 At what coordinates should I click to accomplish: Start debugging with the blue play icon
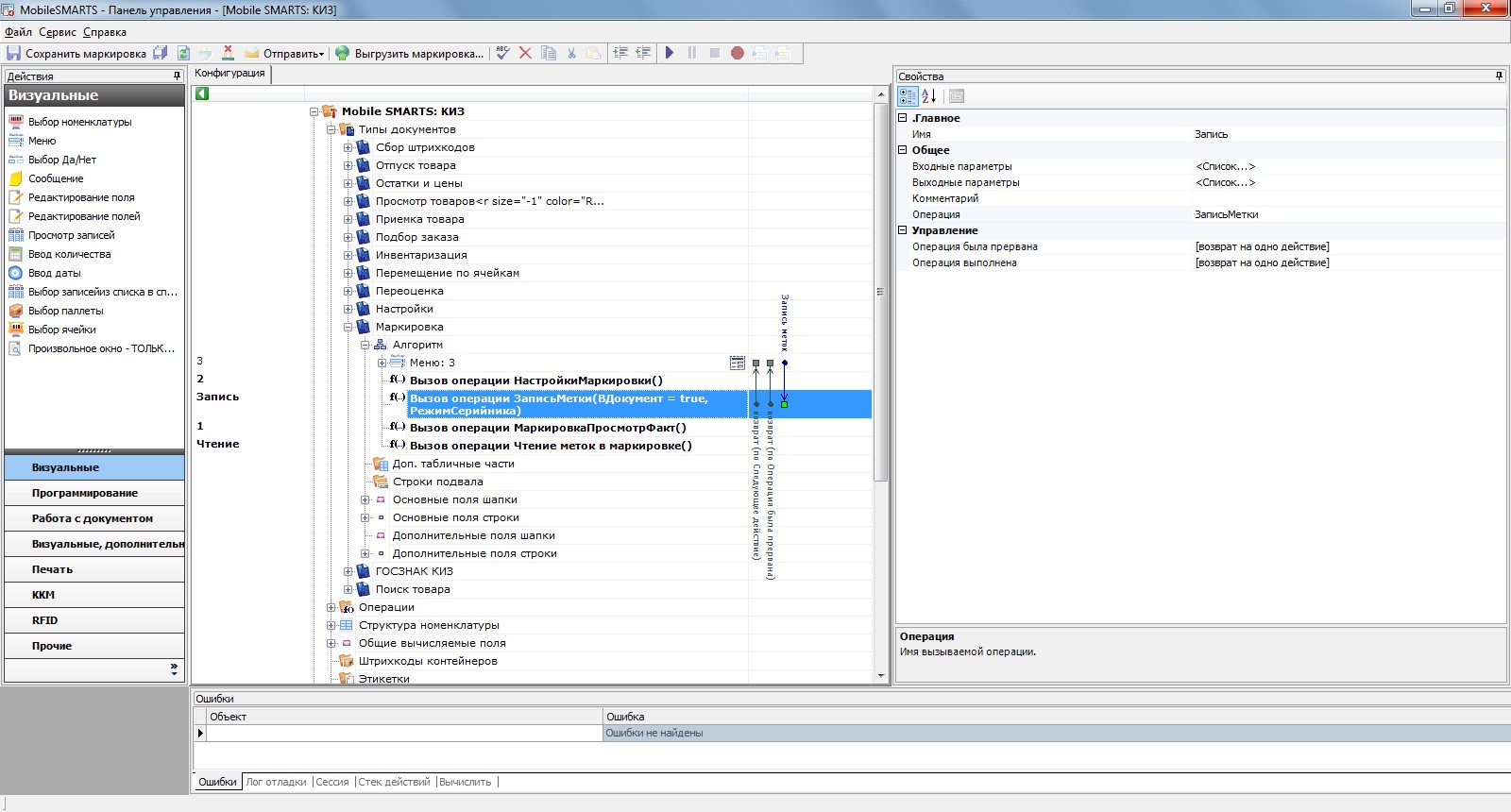[x=670, y=53]
